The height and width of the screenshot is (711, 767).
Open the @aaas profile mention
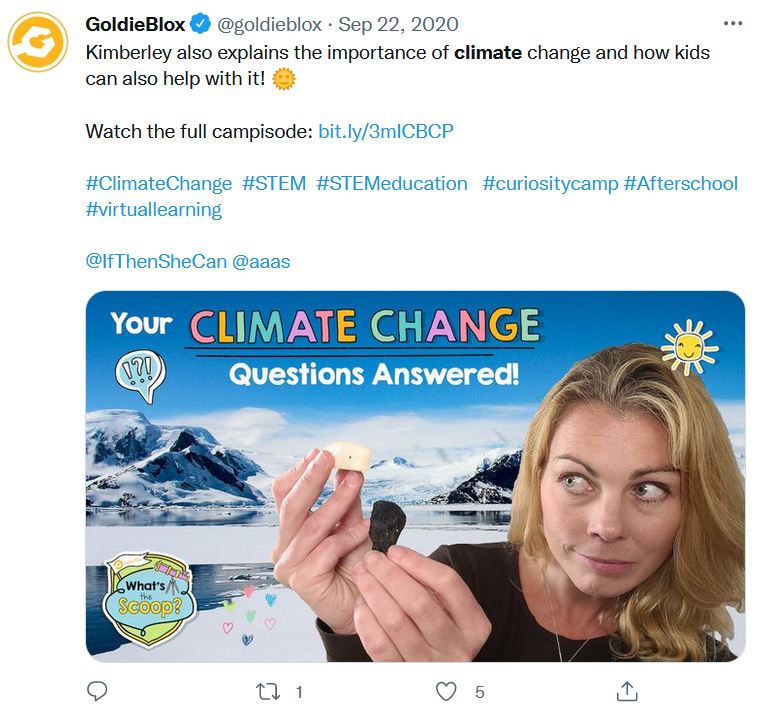(x=261, y=262)
